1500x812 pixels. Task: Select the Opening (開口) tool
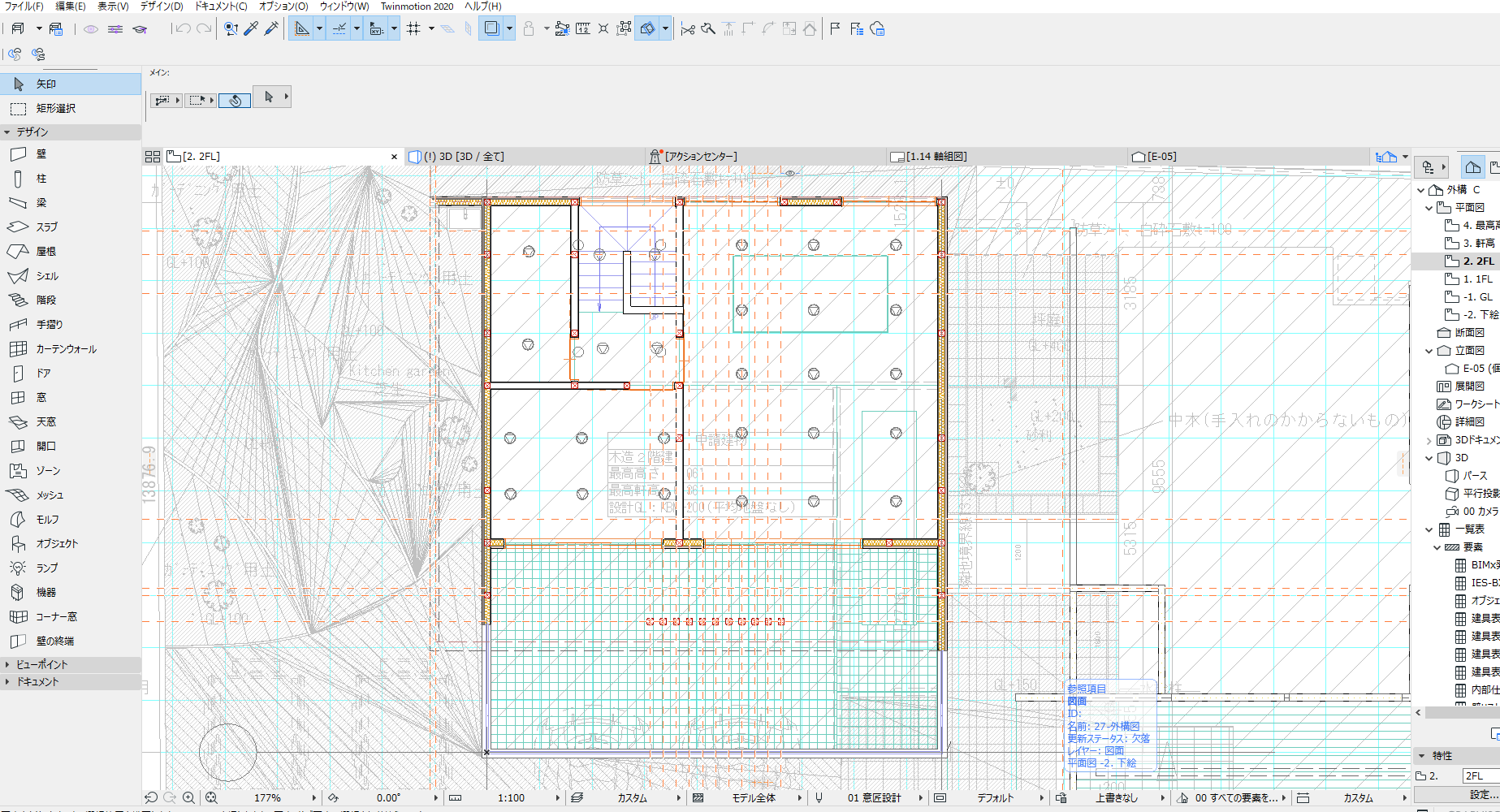(x=71, y=447)
